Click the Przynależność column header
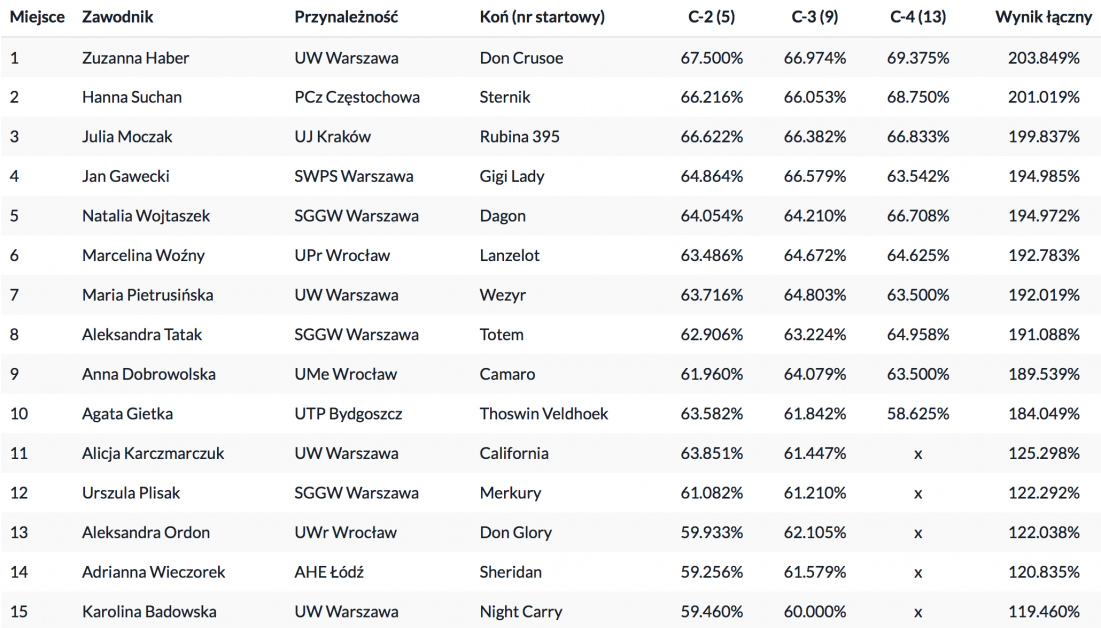 pyautogui.click(x=346, y=18)
